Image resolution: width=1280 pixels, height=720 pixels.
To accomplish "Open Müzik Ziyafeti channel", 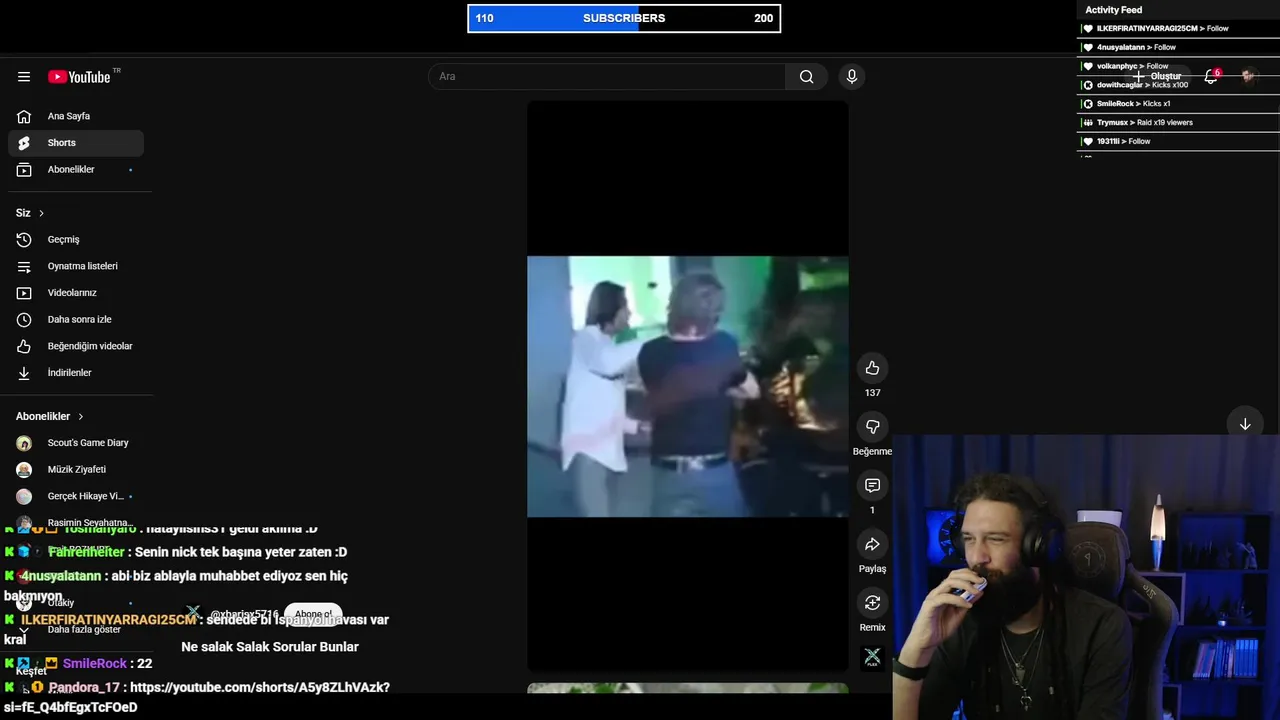I will tap(76, 470).
